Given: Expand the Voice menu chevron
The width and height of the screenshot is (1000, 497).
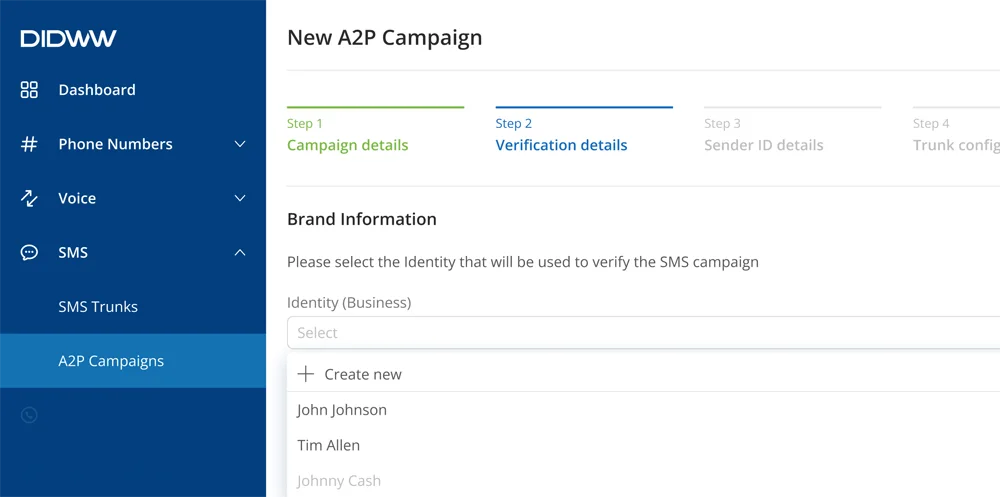Looking at the screenshot, I should (240, 198).
